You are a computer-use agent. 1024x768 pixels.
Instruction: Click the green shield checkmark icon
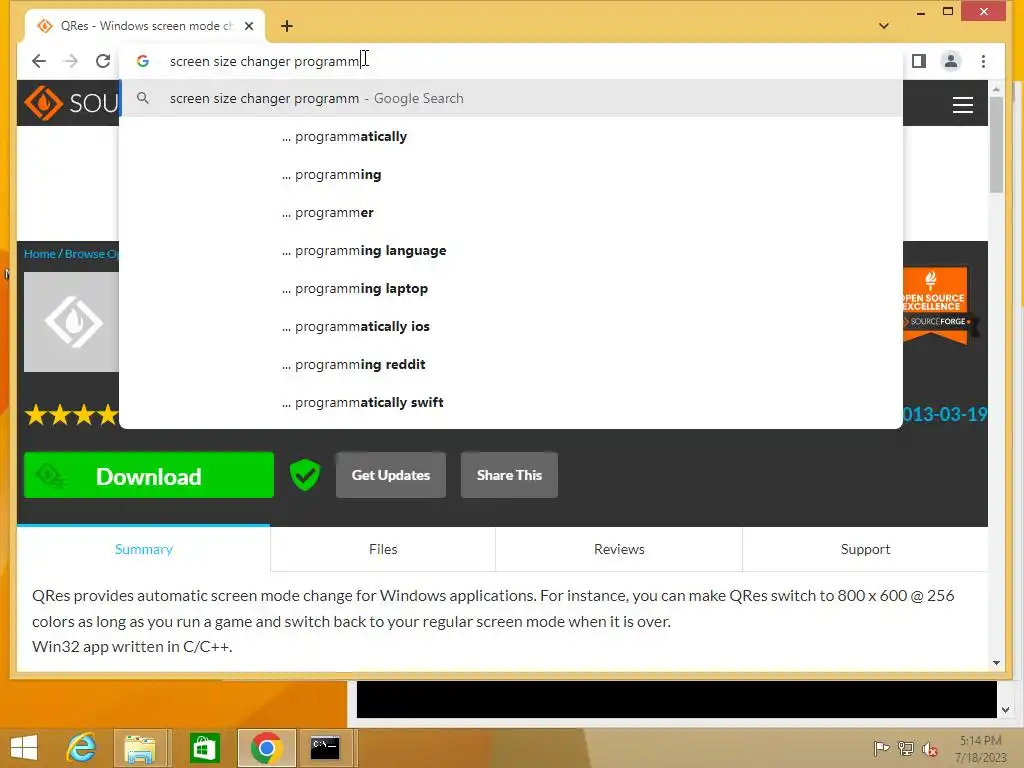click(305, 475)
